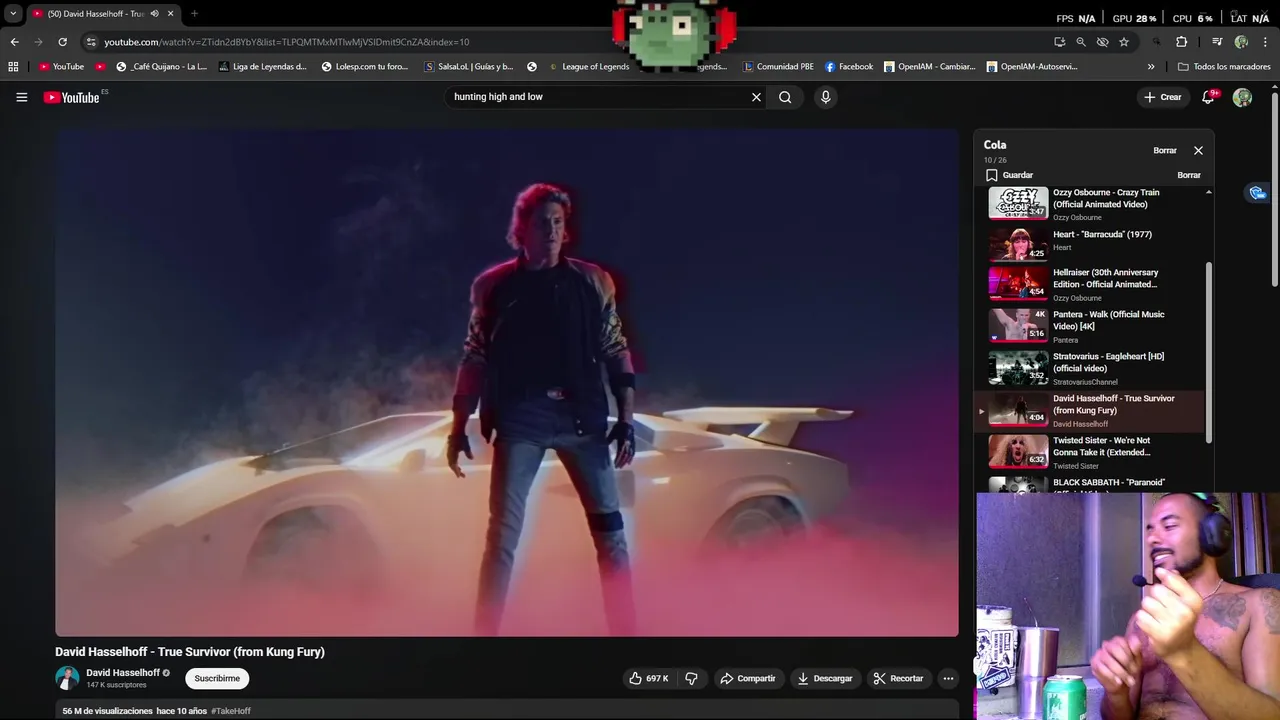Install app icon in address bar
This screenshot has width=1280, height=720.
pos(1059,42)
